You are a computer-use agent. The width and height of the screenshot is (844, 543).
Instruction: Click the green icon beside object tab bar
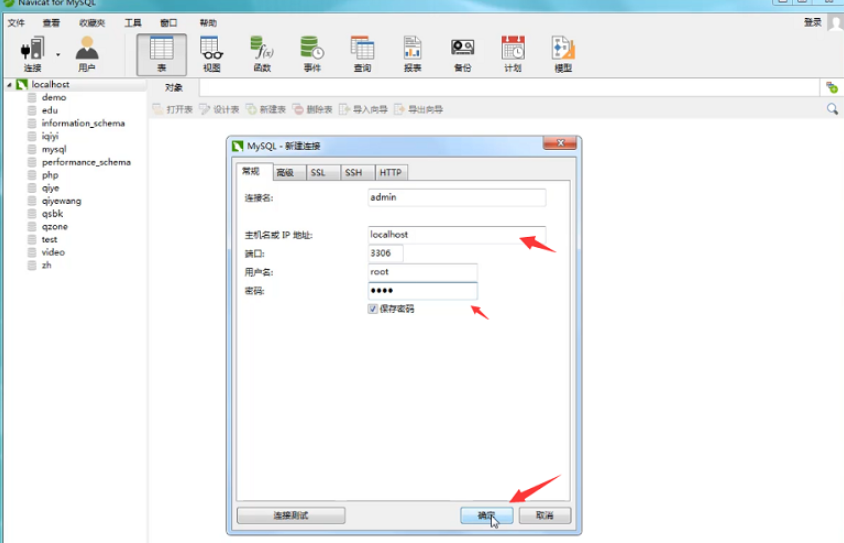[x=832, y=87]
